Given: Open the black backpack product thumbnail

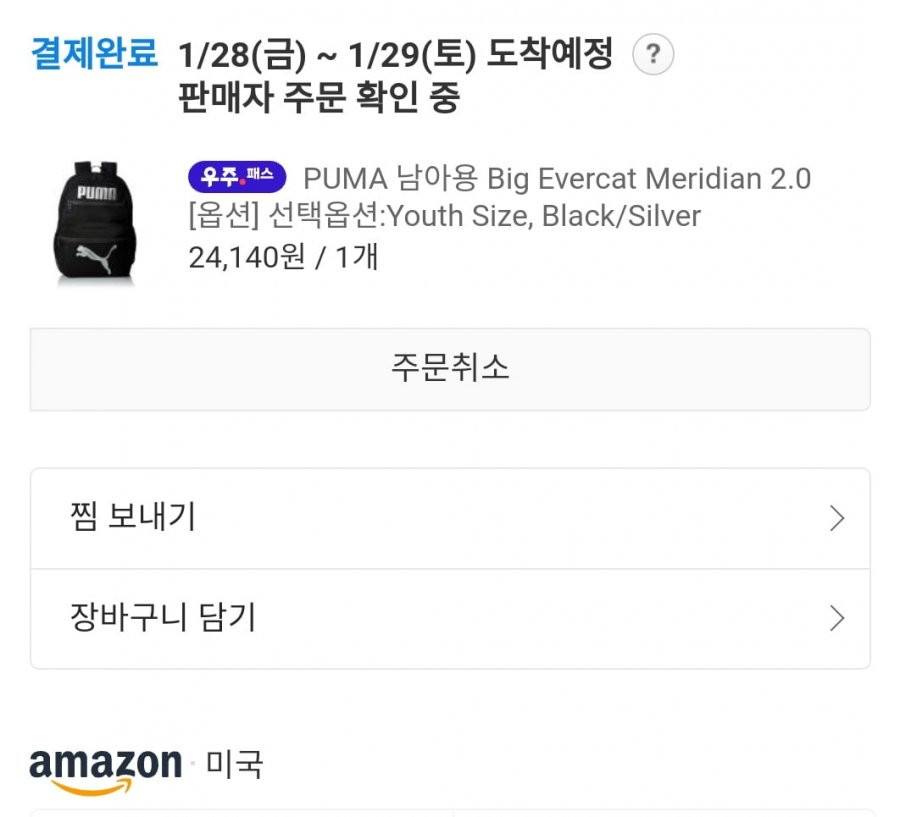Looking at the screenshot, I should tap(95, 223).
